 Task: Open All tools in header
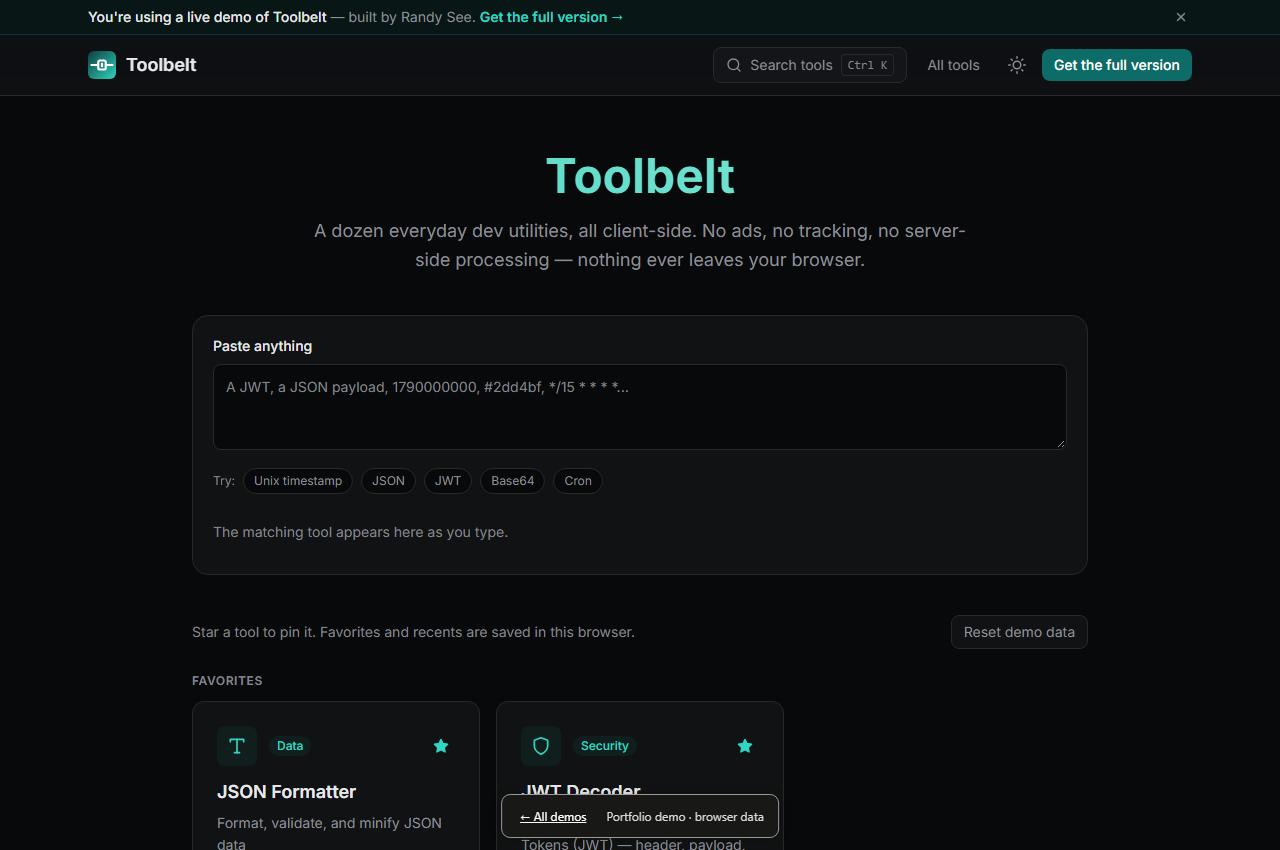[953, 65]
